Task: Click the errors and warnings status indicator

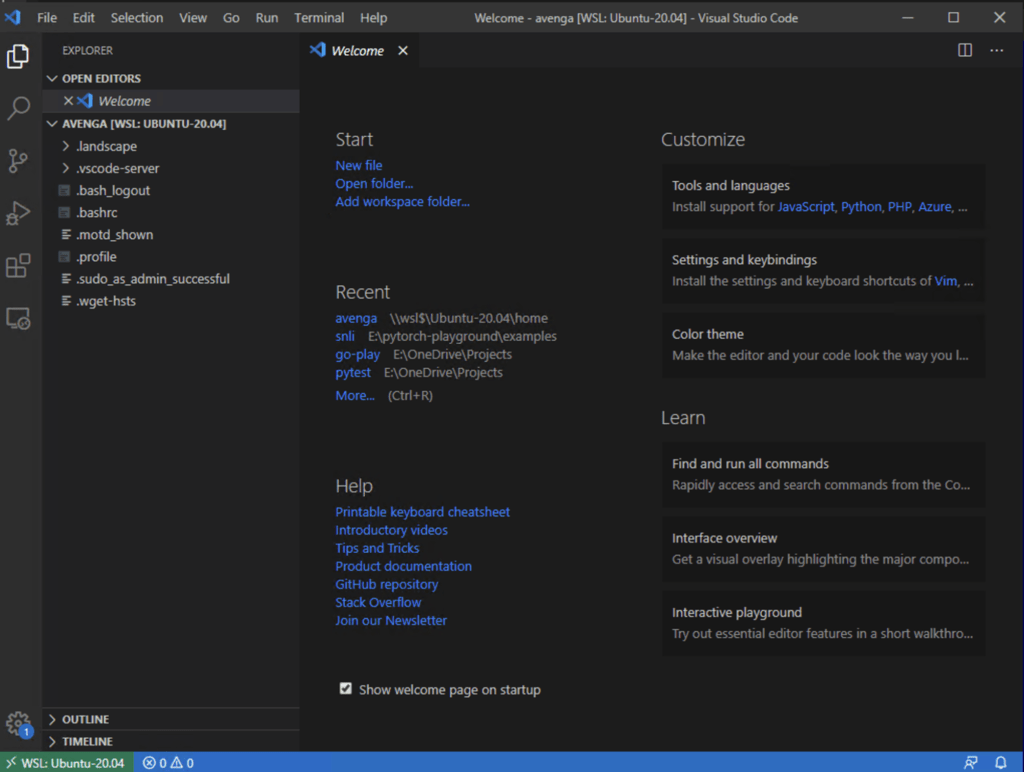Action: click(x=168, y=762)
